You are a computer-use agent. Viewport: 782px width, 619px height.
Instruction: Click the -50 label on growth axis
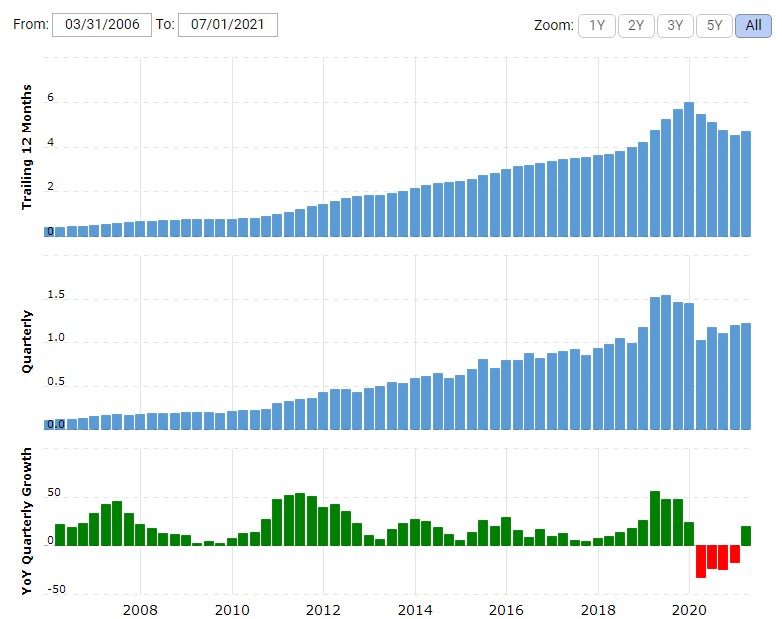pos(56,589)
